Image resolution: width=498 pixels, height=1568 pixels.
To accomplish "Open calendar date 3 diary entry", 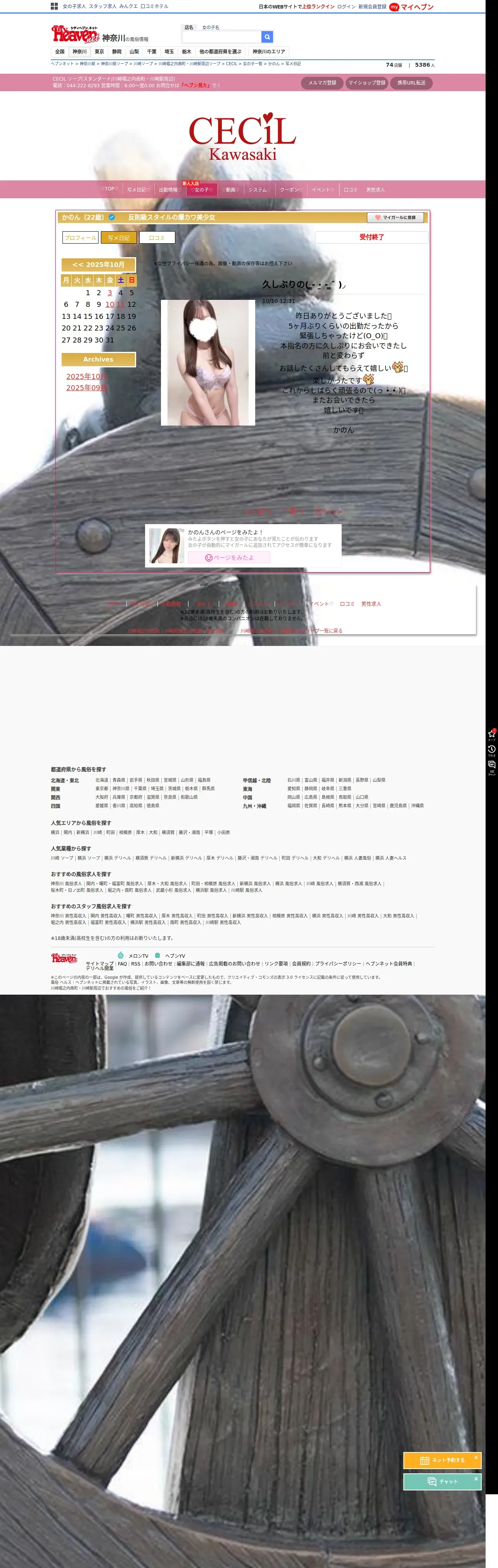I will [x=110, y=293].
